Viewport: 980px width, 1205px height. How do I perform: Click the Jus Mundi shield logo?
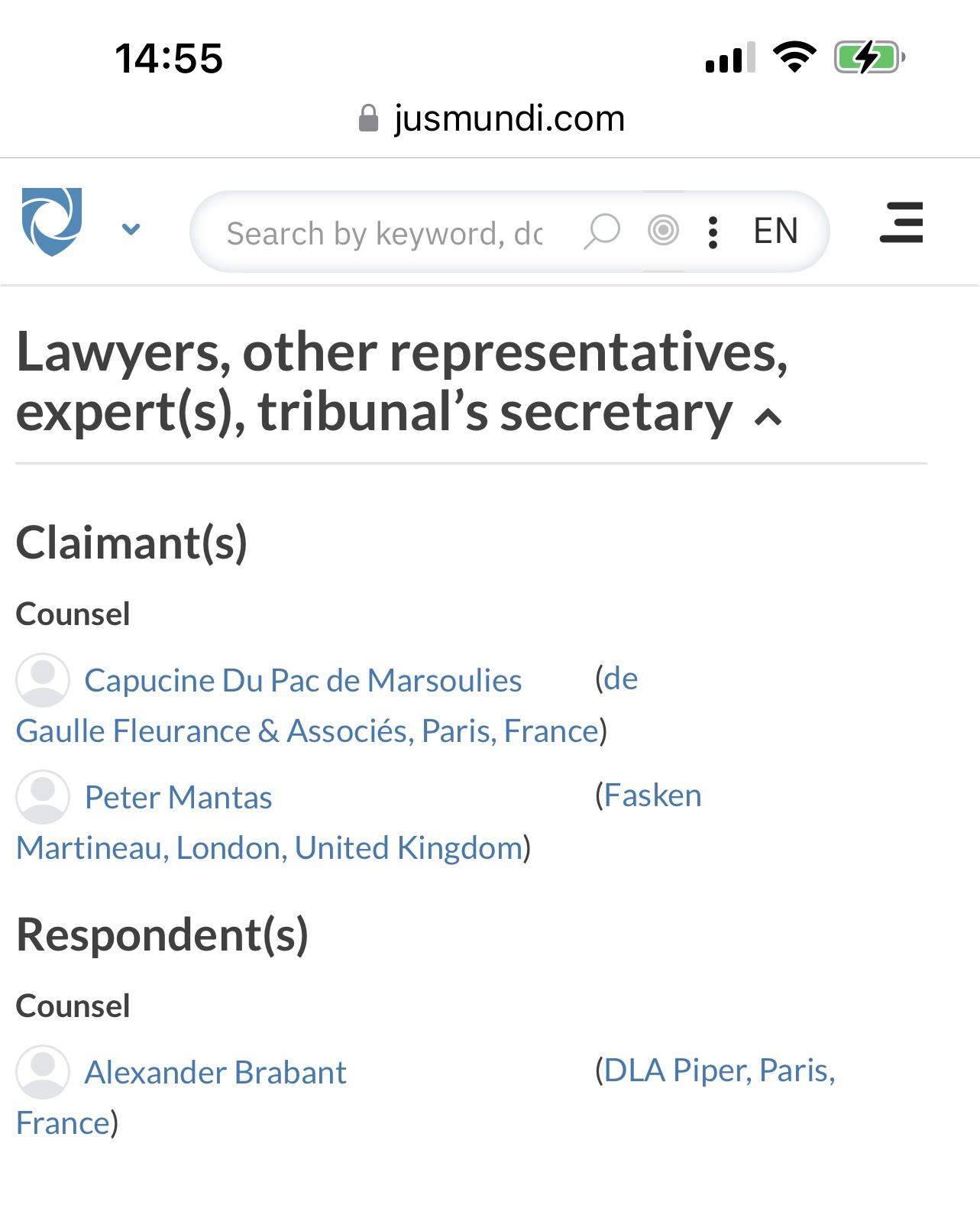tap(52, 222)
